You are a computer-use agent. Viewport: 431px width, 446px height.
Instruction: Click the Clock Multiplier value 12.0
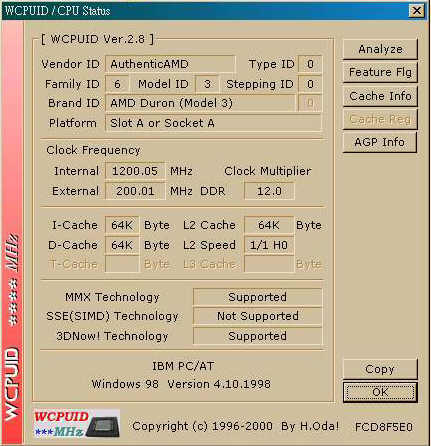pyautogui.click(x=269, y=191)
